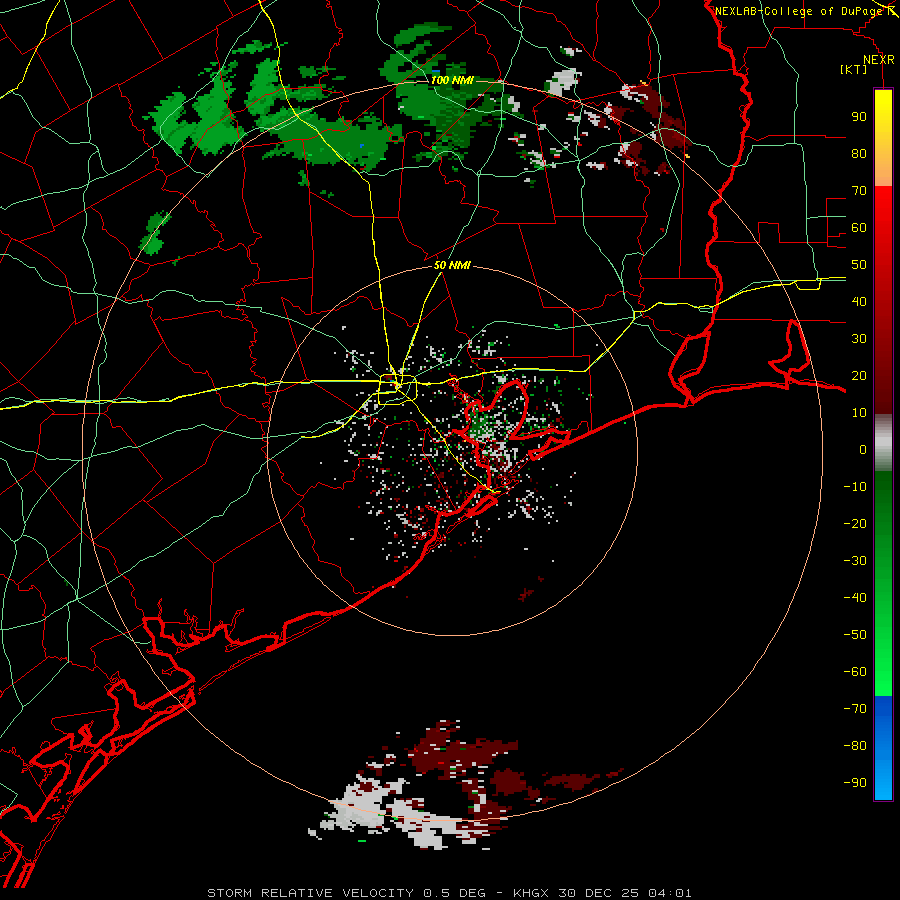The image size is (900, 900).
Task: Click the NEXLAB-College of DuPage label
Action: click(x=798, y=11)
